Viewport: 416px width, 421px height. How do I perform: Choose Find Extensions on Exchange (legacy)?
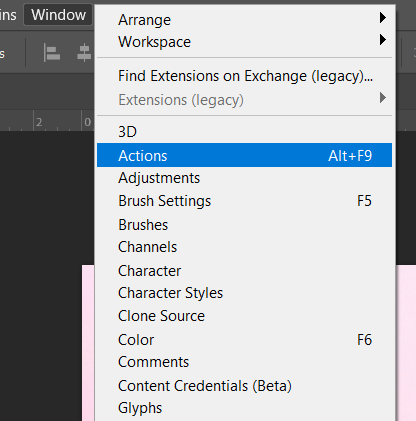[x=244, y=76]
